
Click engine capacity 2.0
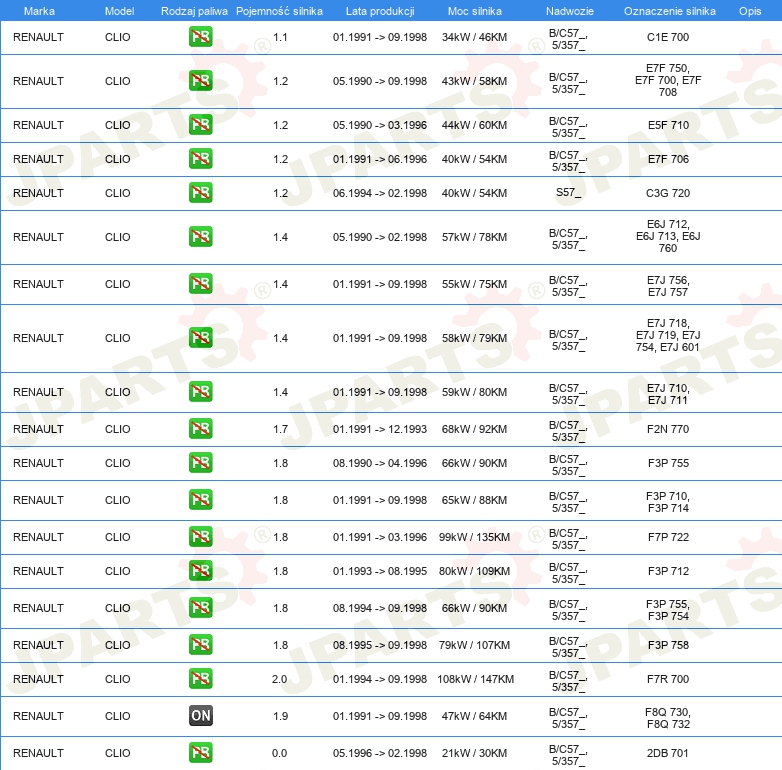pyautogui.click(x=279, y=679)
